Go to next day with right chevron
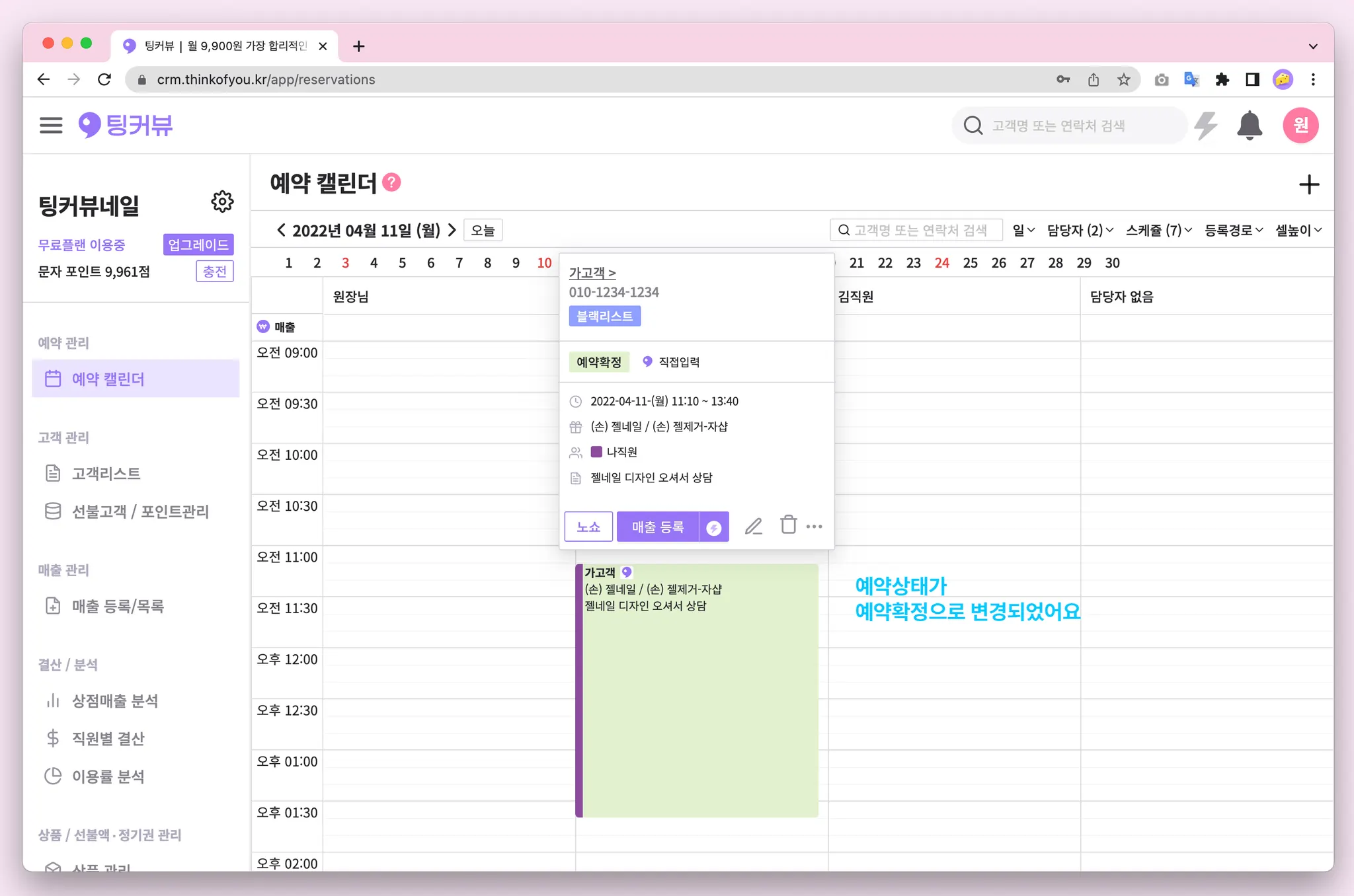This screenshot has height=896, width=1354. pos(452,230)
